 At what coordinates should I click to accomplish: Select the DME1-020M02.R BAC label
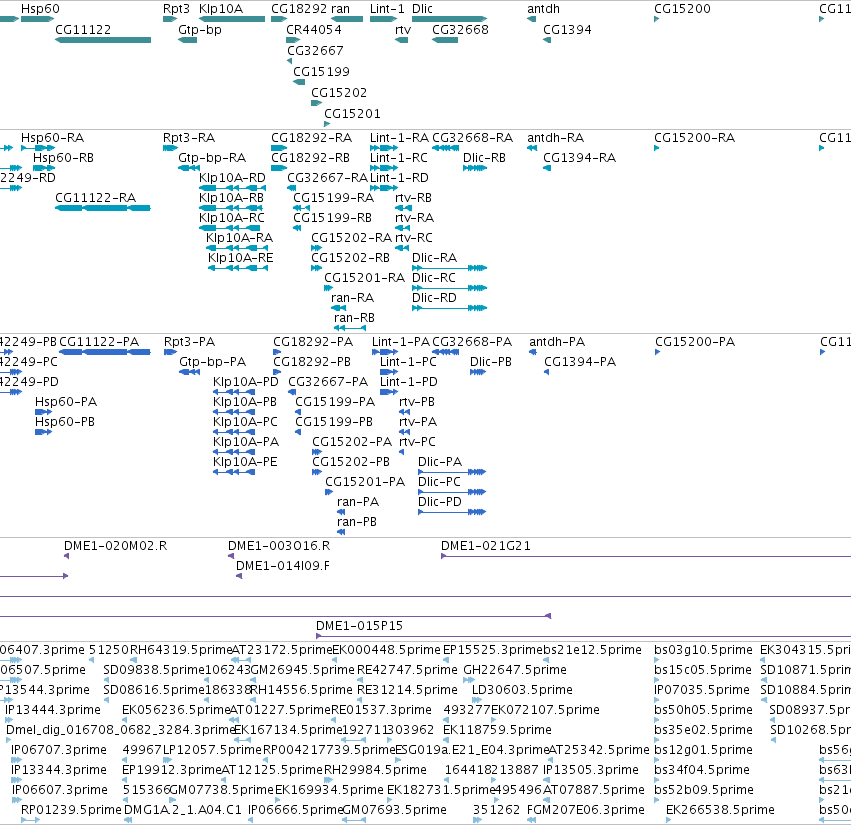tap(116, 545)
